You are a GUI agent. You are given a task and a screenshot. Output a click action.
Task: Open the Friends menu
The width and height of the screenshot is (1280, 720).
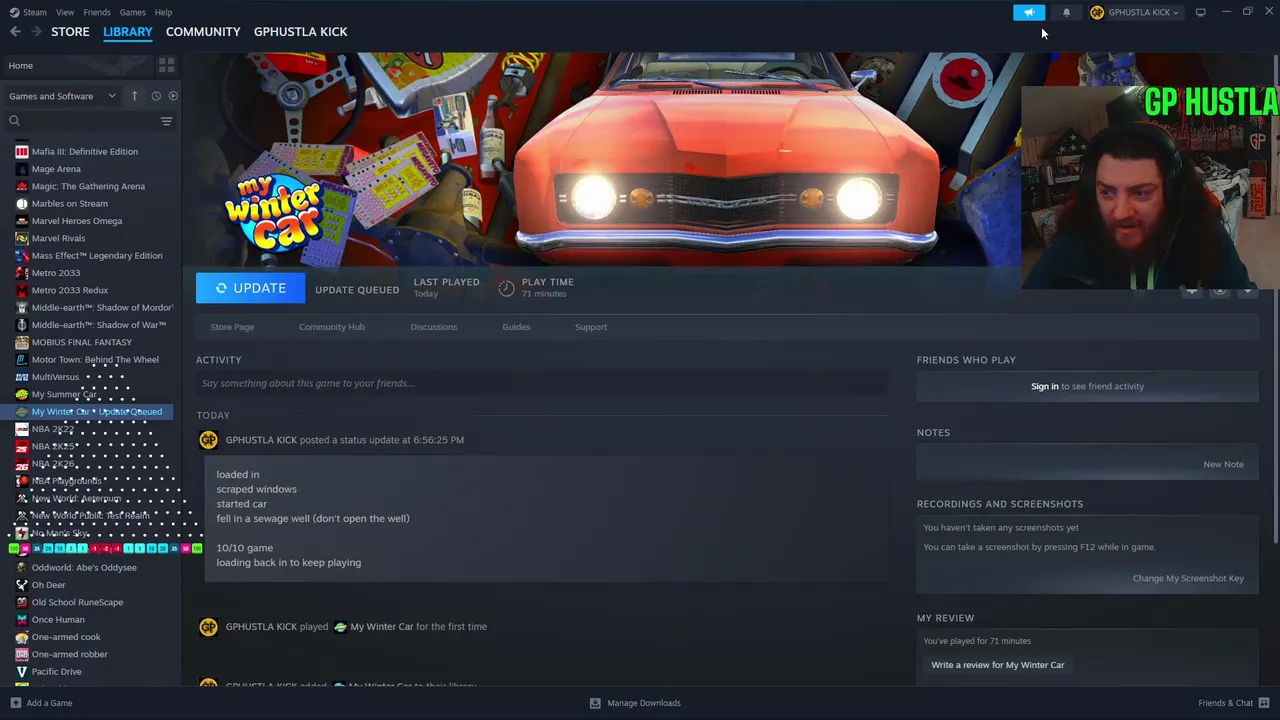(97, 12)
